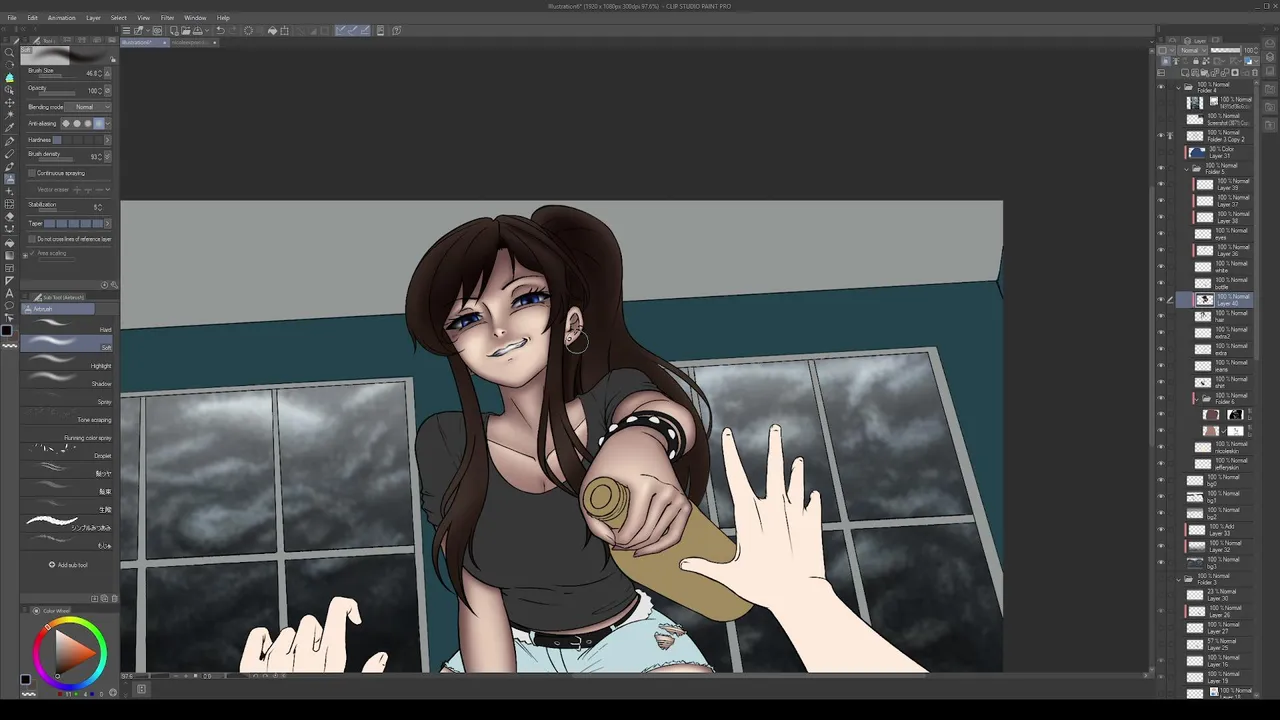Click the Help question icon in command bar
This screenshot has width=1280, height=720.
click(396, 31)
